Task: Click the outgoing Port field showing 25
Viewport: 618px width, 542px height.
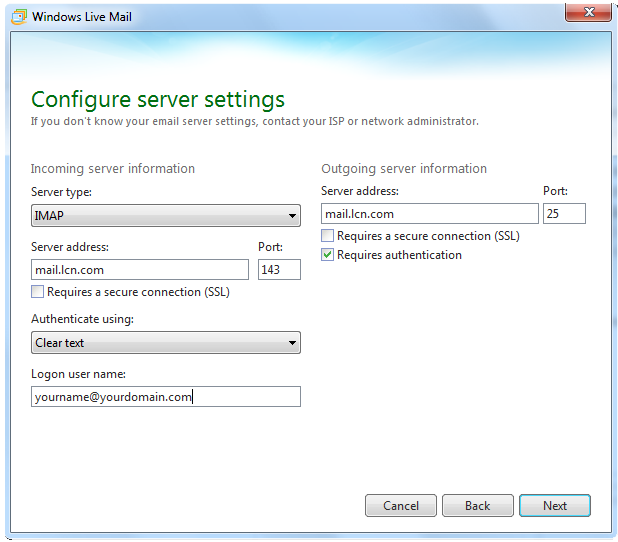Action: pos(564,214)
